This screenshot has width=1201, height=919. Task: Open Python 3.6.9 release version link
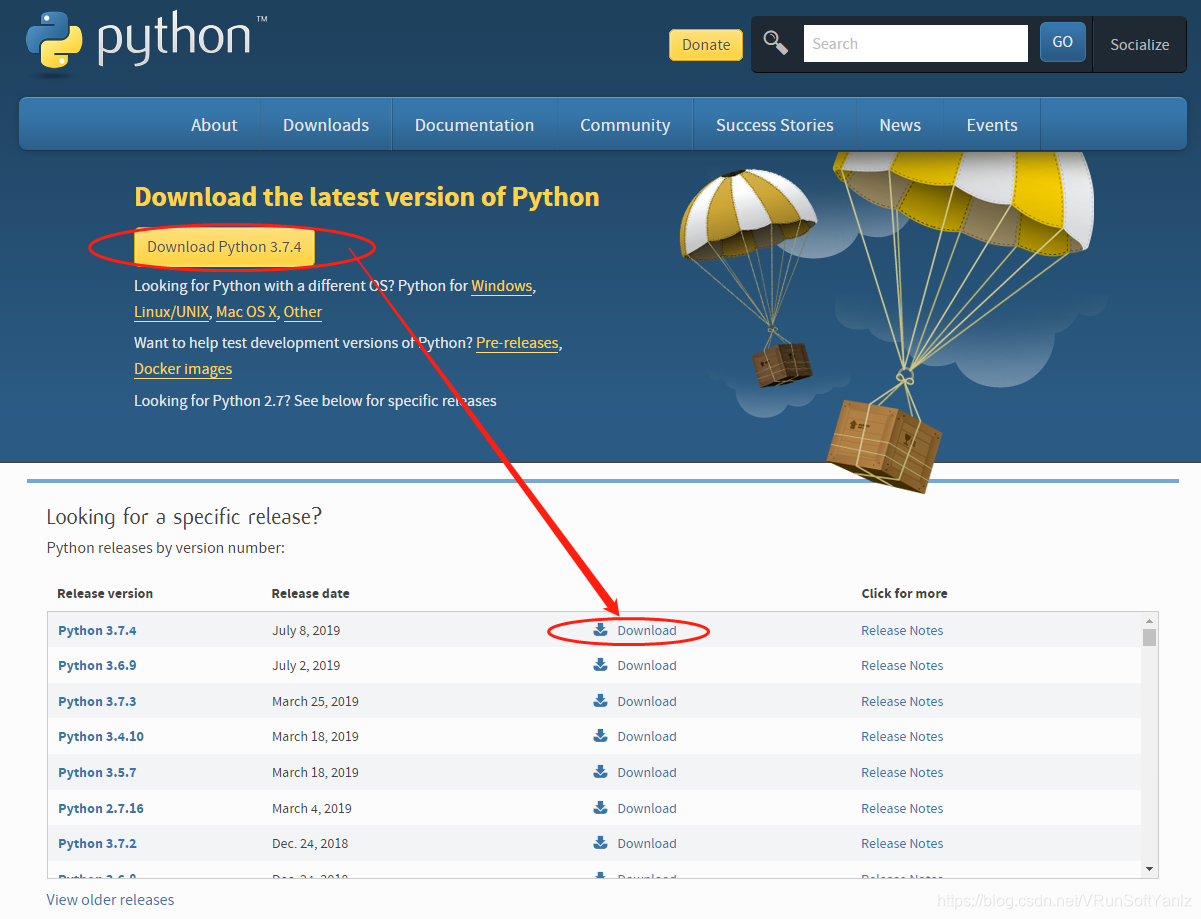[97, 665]
